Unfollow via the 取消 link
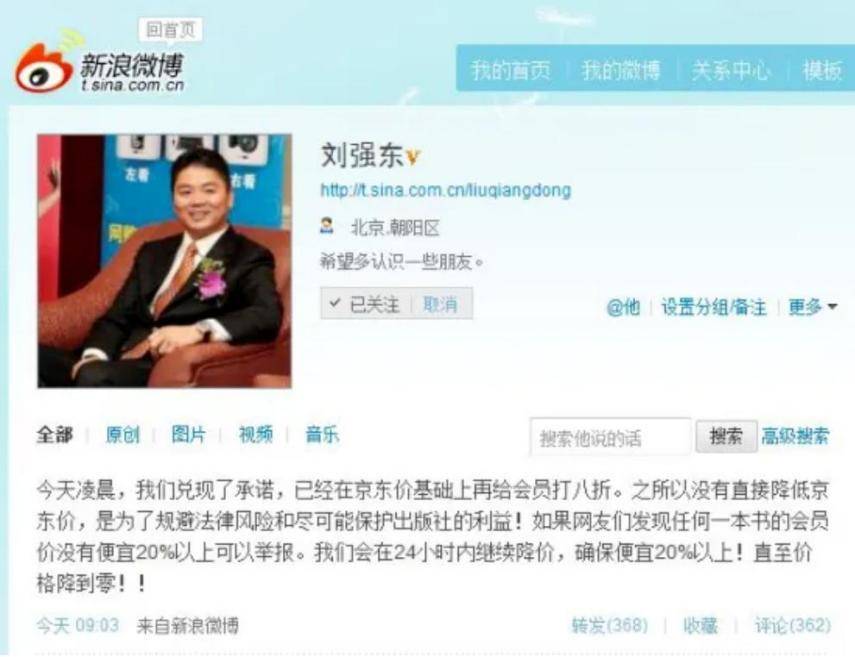This screenshot has width=855, height=657. click(x=440, y=304)
